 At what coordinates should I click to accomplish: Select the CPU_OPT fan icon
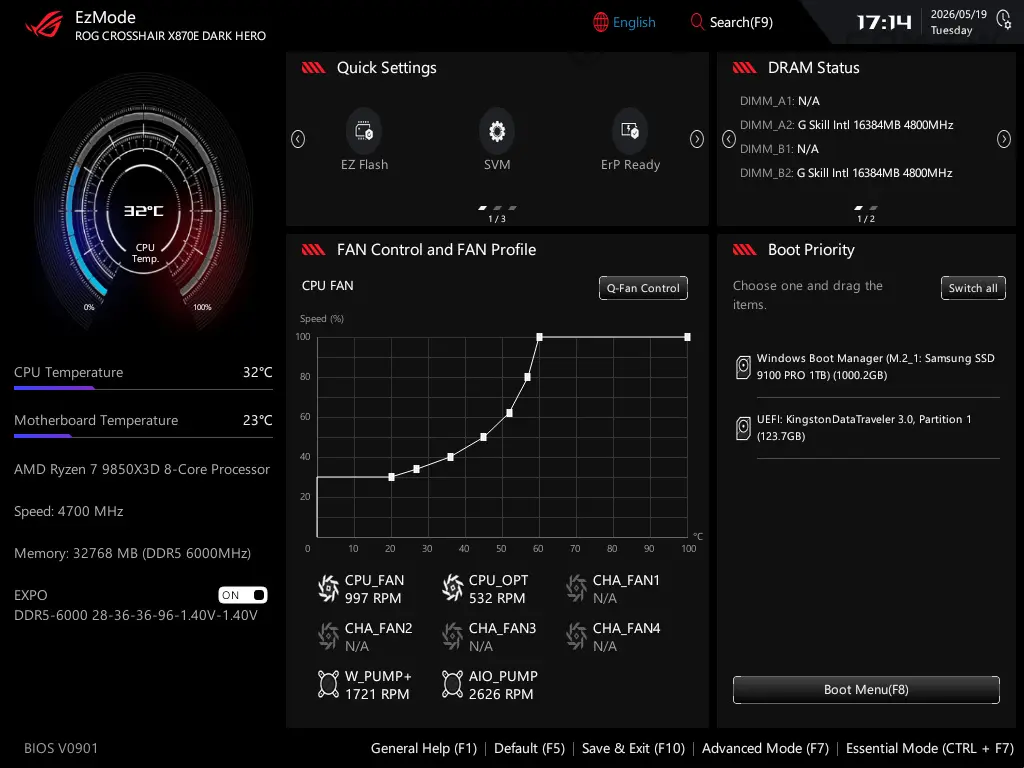tap(453, 588)
